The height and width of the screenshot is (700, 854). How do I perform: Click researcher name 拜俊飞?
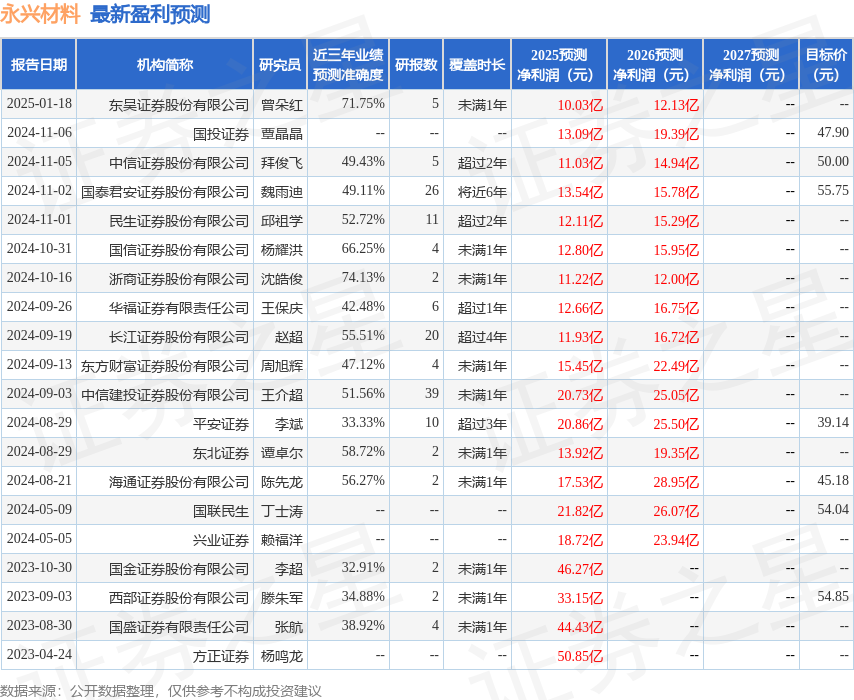point(282,162)
